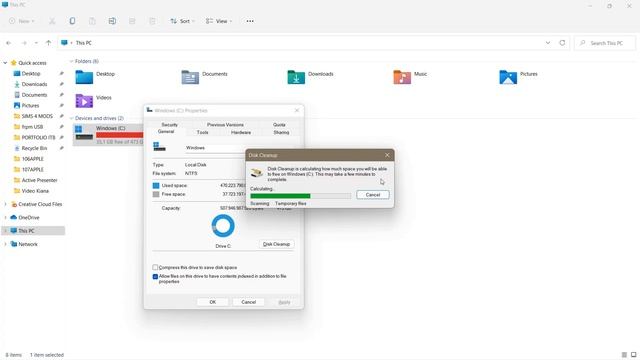
Task: Collapse the Folders (6) group
Action: tap(71, 61)
